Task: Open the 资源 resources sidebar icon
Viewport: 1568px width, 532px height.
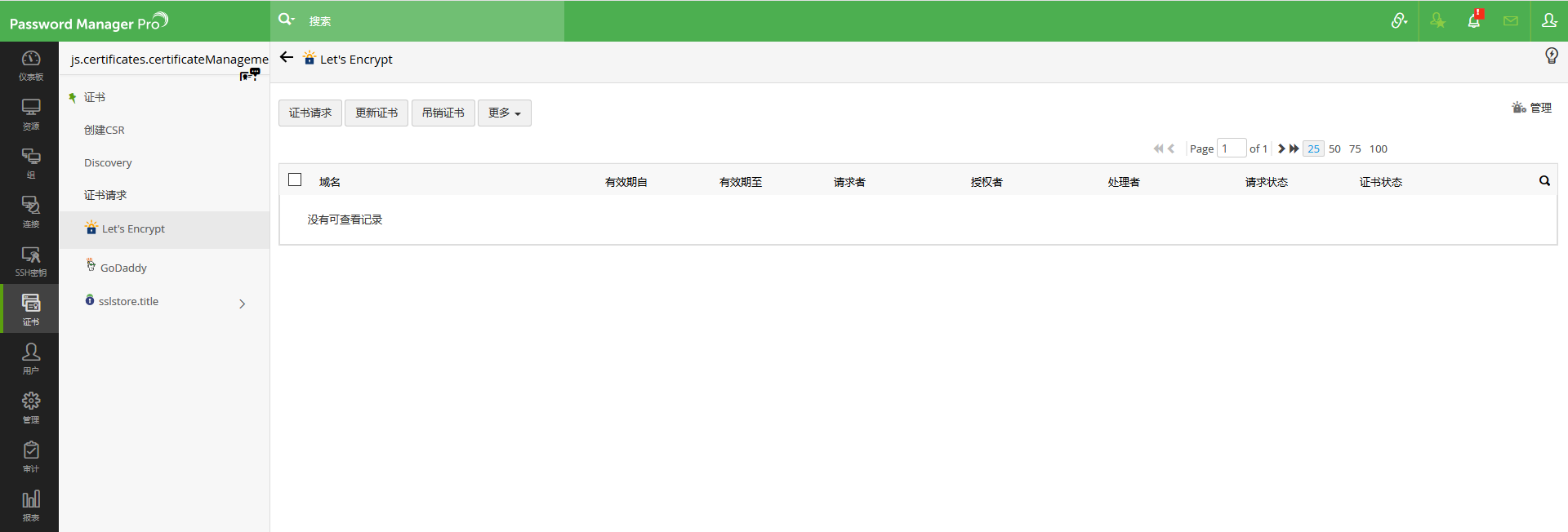Action: 30,114
